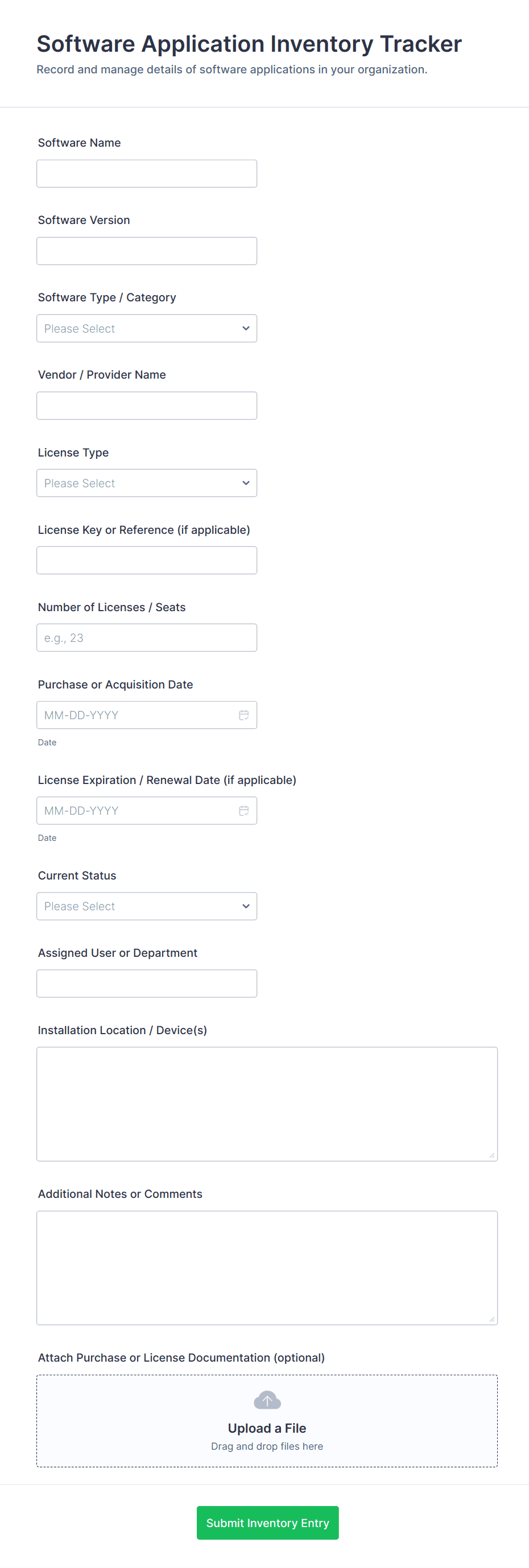Focus the Software Name field
The width and height of the screenshot is (529, 1568).
(147, 174)
